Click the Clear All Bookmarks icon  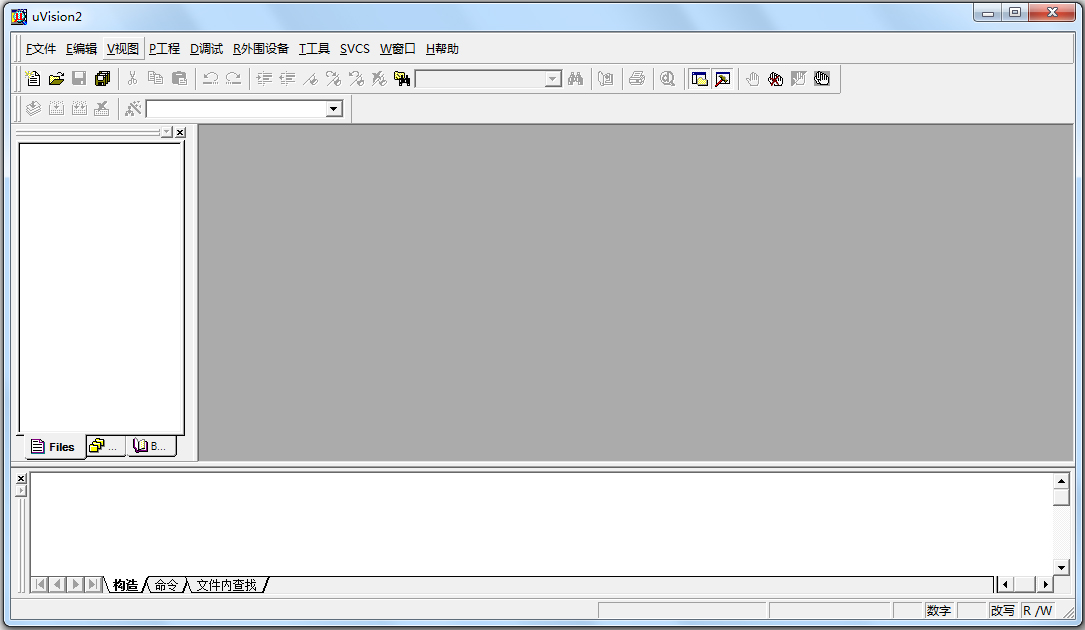click(379, 79)
